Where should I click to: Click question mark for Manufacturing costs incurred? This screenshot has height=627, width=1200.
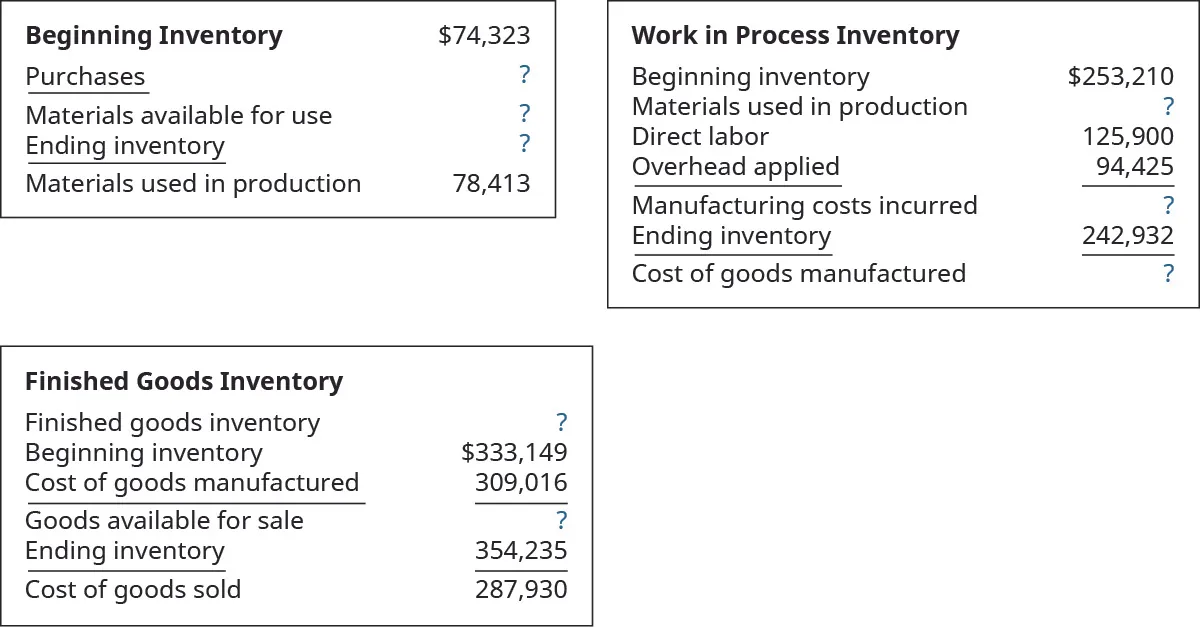1168,205
